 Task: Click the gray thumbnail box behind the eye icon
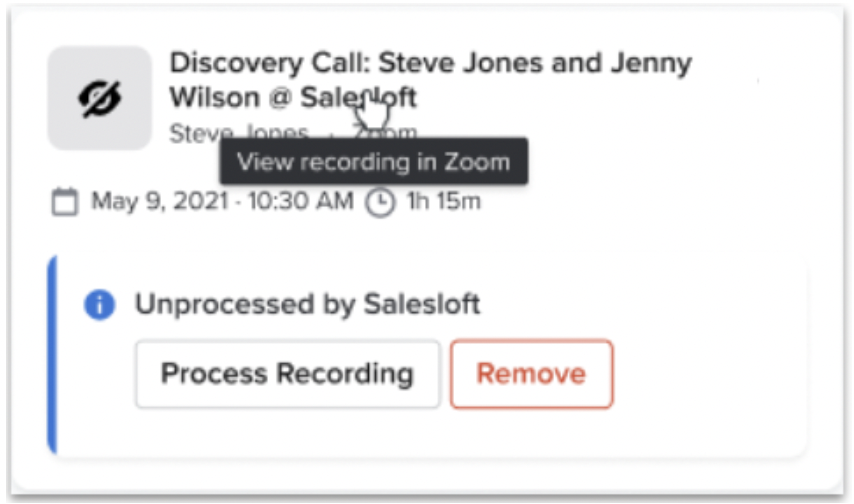click(100, 98)
